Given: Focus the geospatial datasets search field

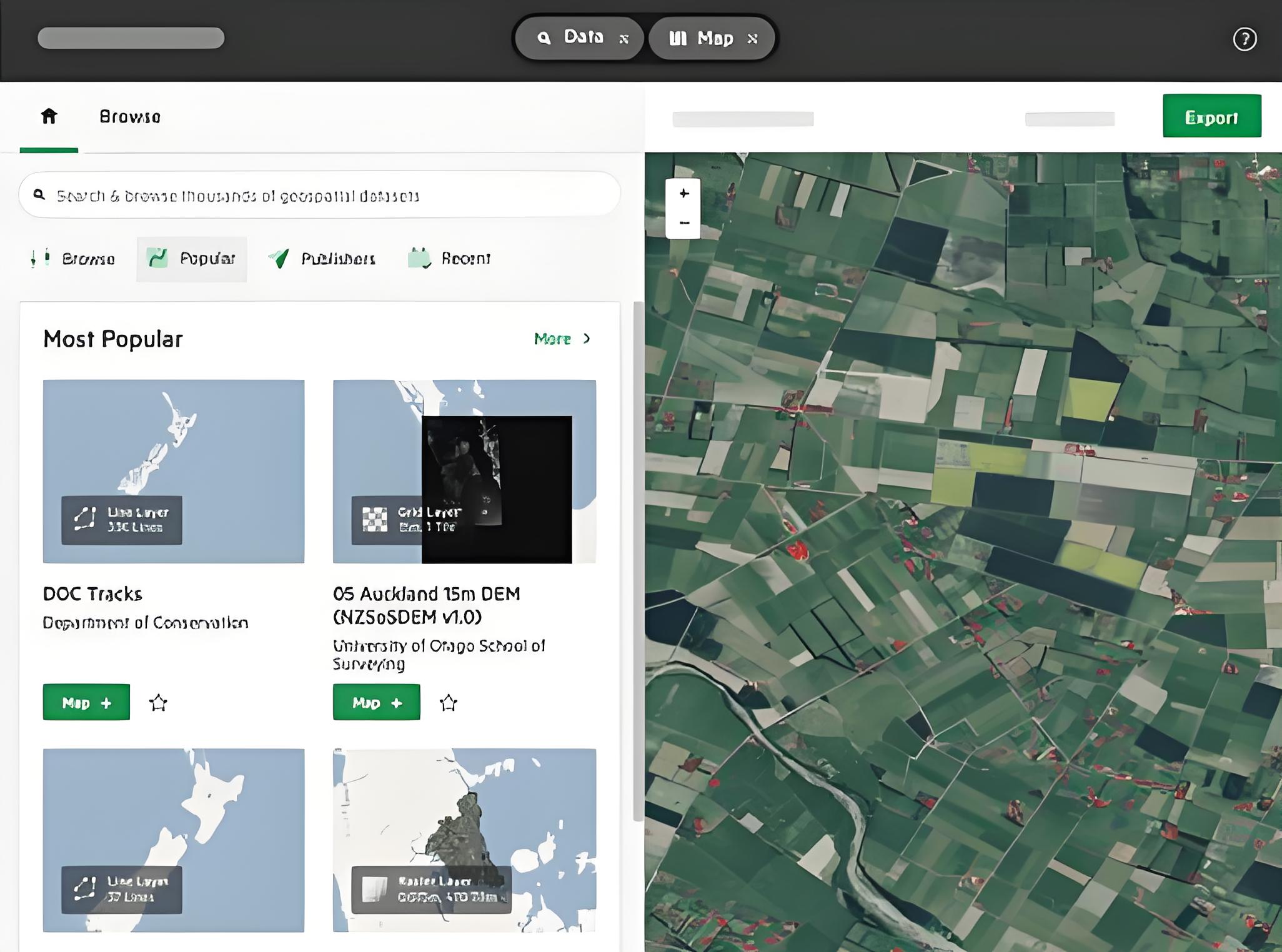Looking at the screenshot, I should pyautogui.click(x=319, y=195).
